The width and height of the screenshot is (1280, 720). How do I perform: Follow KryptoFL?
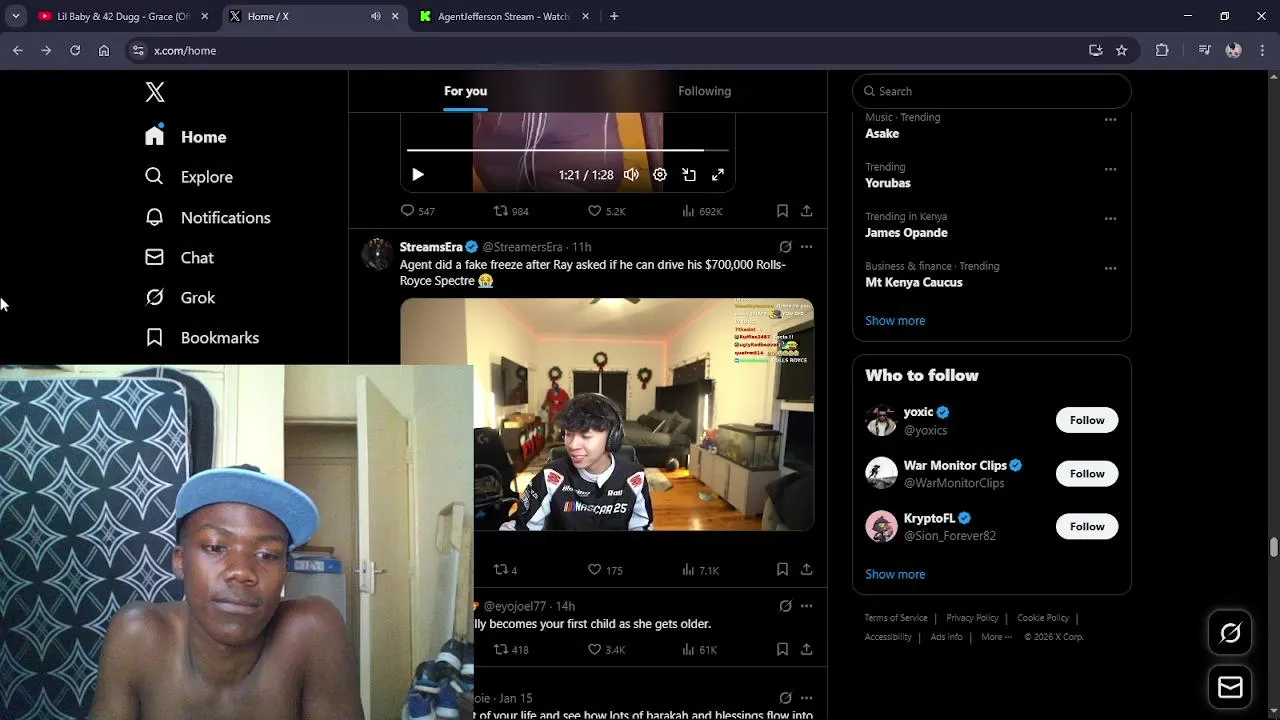click(x=1087, y=527)
